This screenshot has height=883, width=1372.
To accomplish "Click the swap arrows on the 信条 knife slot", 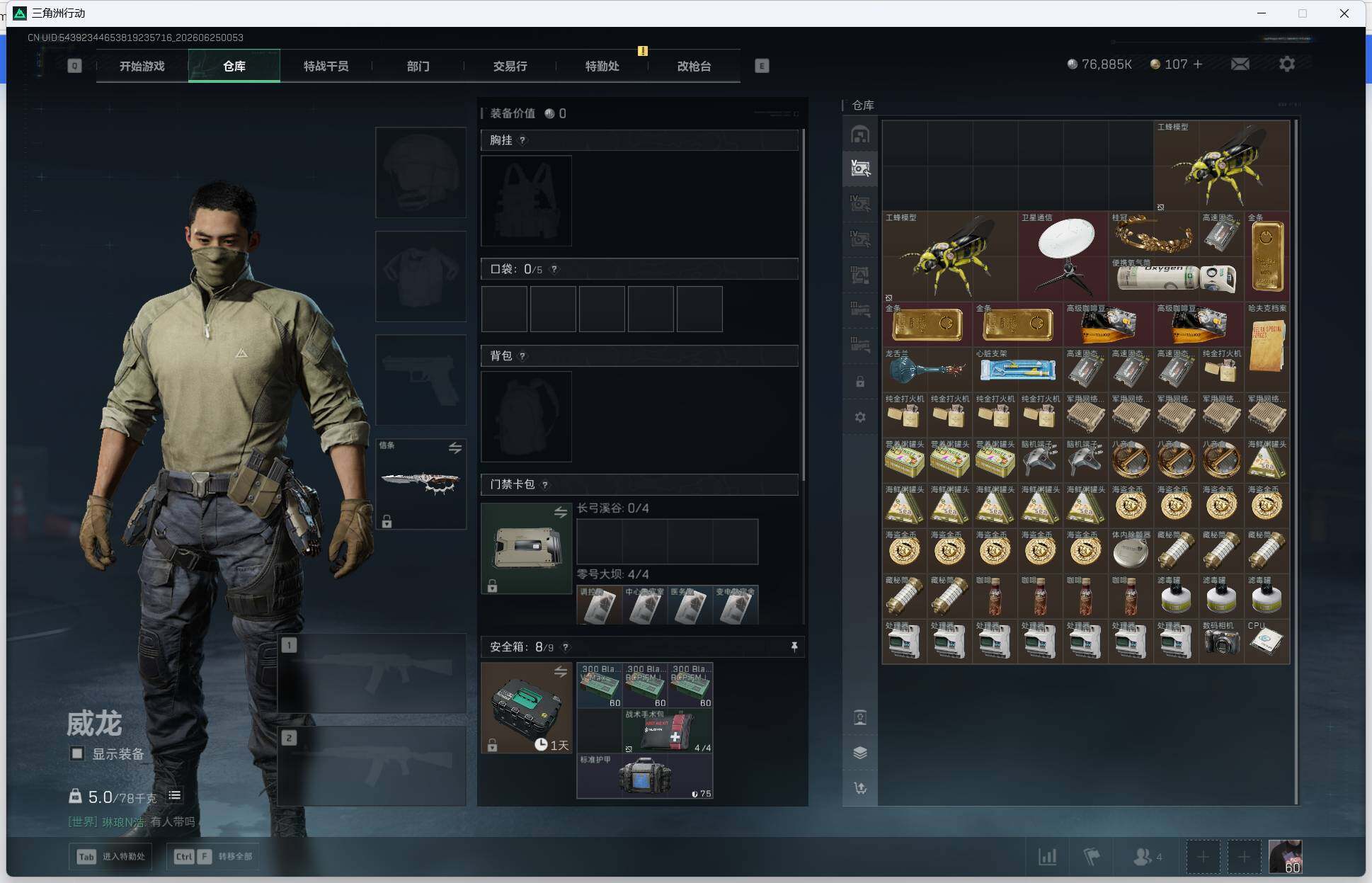I will pos(455,448).
